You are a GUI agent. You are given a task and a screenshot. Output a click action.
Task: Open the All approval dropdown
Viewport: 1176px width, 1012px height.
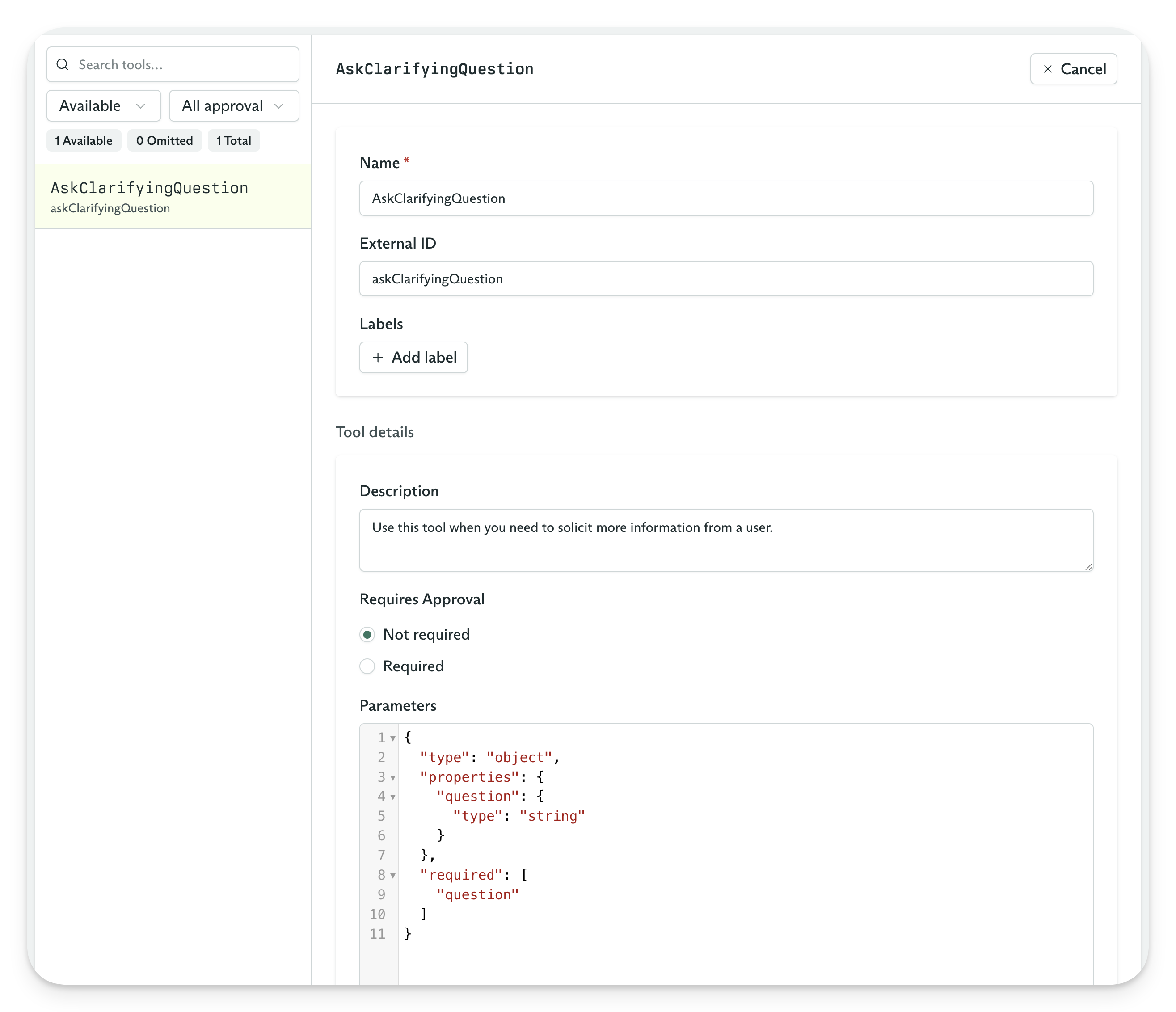[234, 105]
